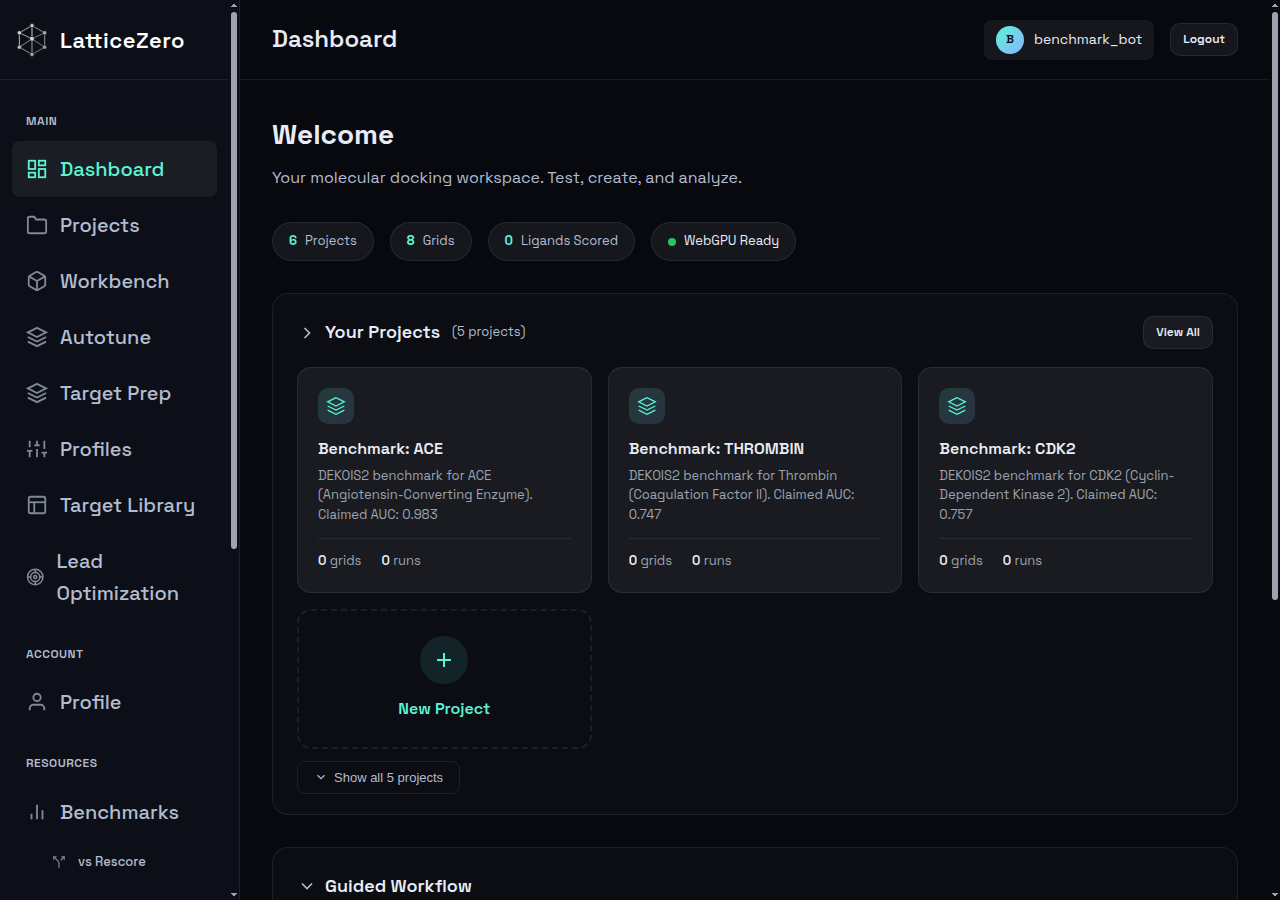Open the Benchmark: THROMBIN project title
Screen dimensions: 1280x900
coord(716,449)
